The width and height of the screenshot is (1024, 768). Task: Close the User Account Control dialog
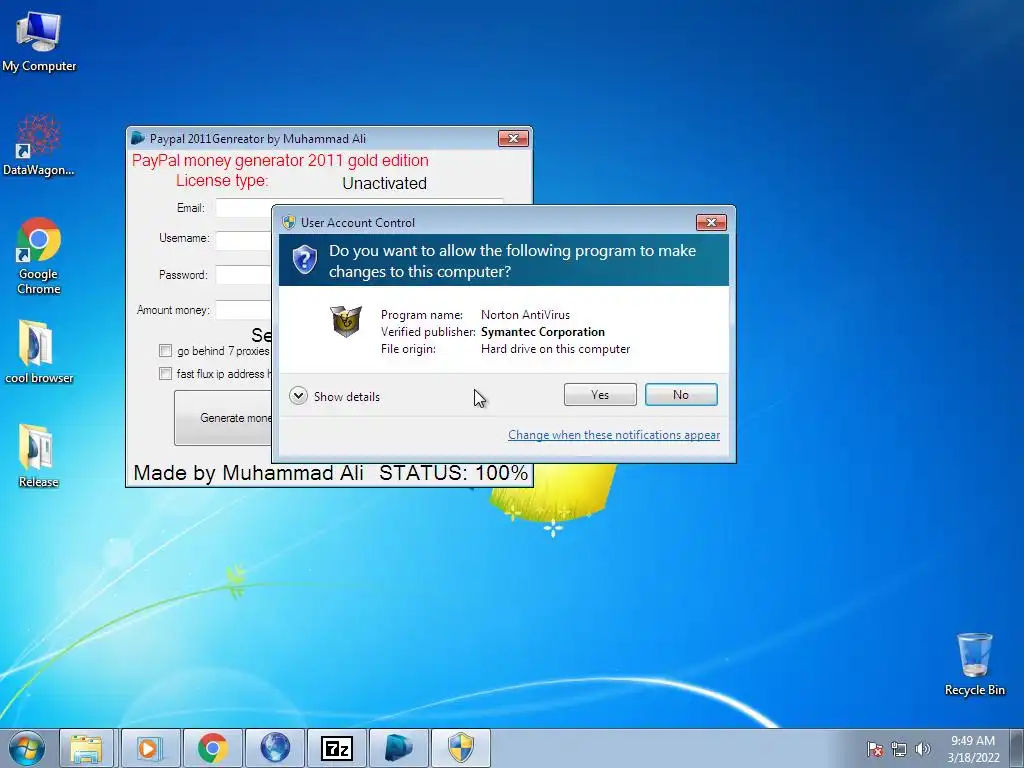point(711,223)
